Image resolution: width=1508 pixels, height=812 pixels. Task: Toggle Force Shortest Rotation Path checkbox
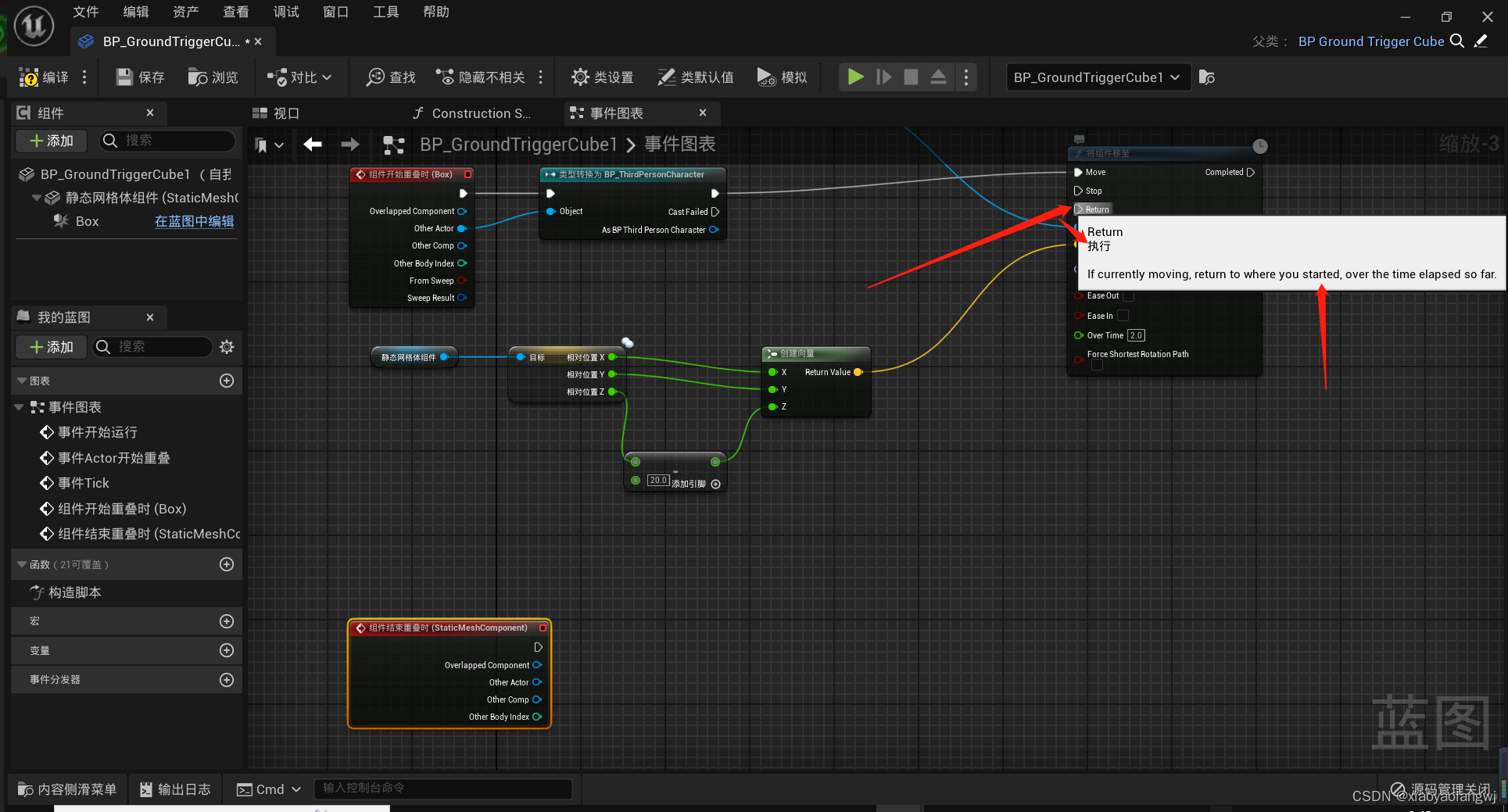pos(1097,365)
